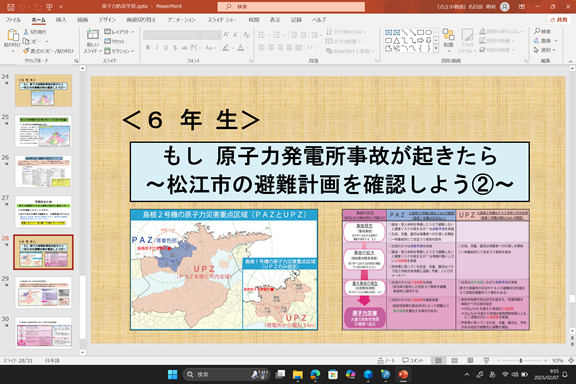Open the Section (セクション) dropdown
Viewport: 576px width, 384px height.
click(x=119, y=51)
